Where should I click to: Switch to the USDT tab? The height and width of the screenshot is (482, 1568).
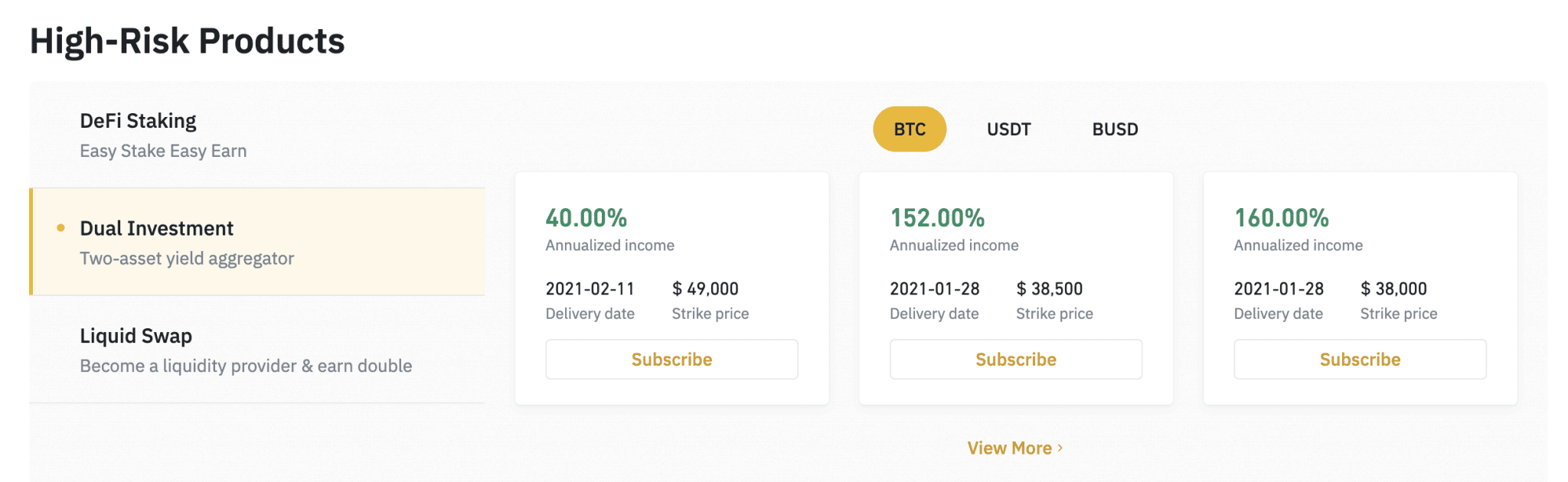1009,129
